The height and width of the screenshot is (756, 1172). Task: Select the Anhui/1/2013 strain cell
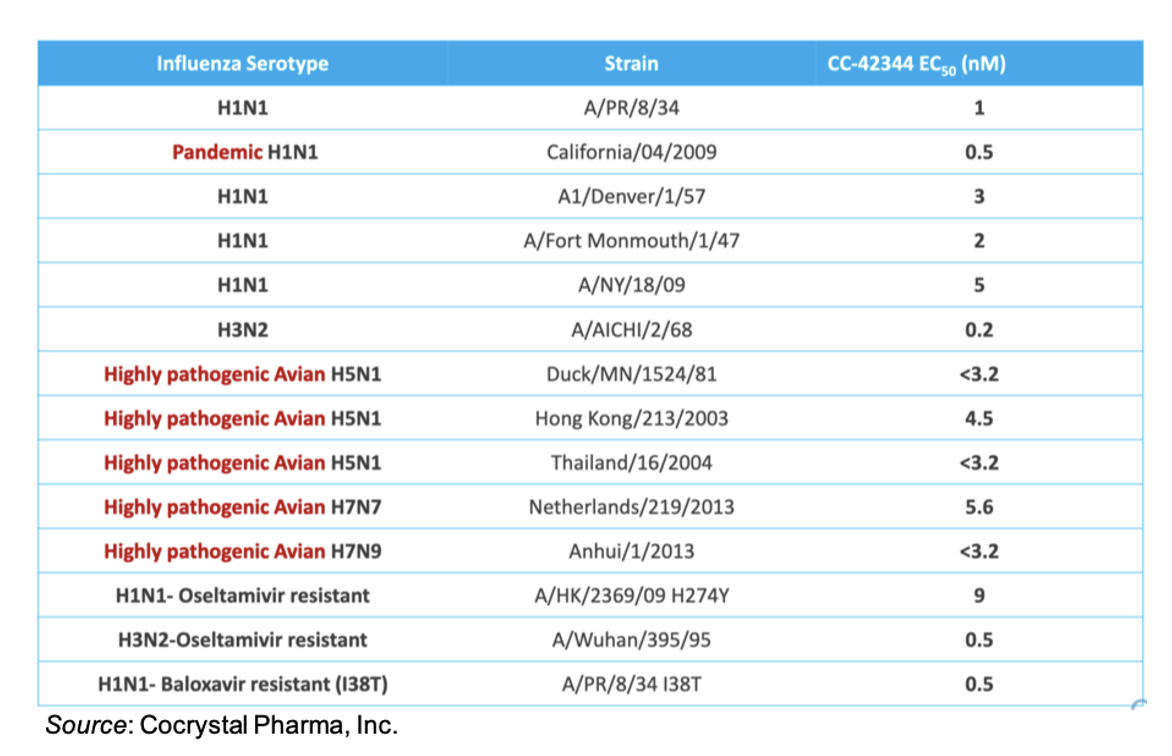[x=631, y=551]
